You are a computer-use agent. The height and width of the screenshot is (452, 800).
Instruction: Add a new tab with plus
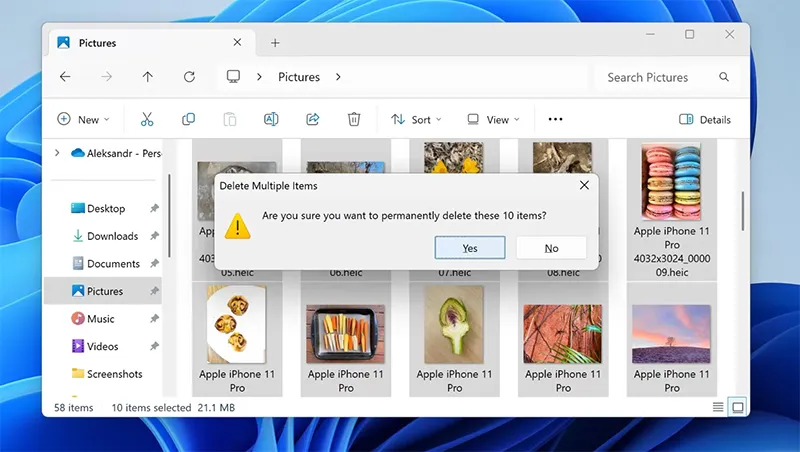(x=275, y=43)
